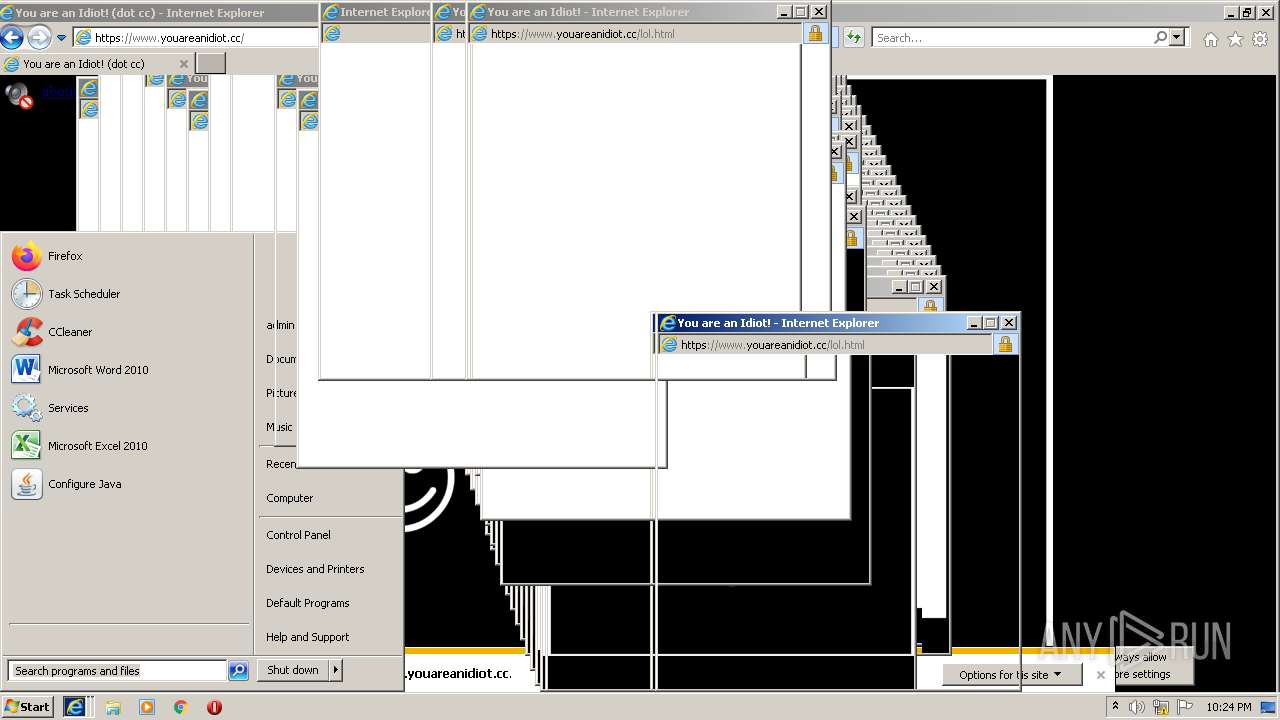Viewport: 1280px width, 720px height.
Task: Click the IE back navigation button
Action: (12, 38)
